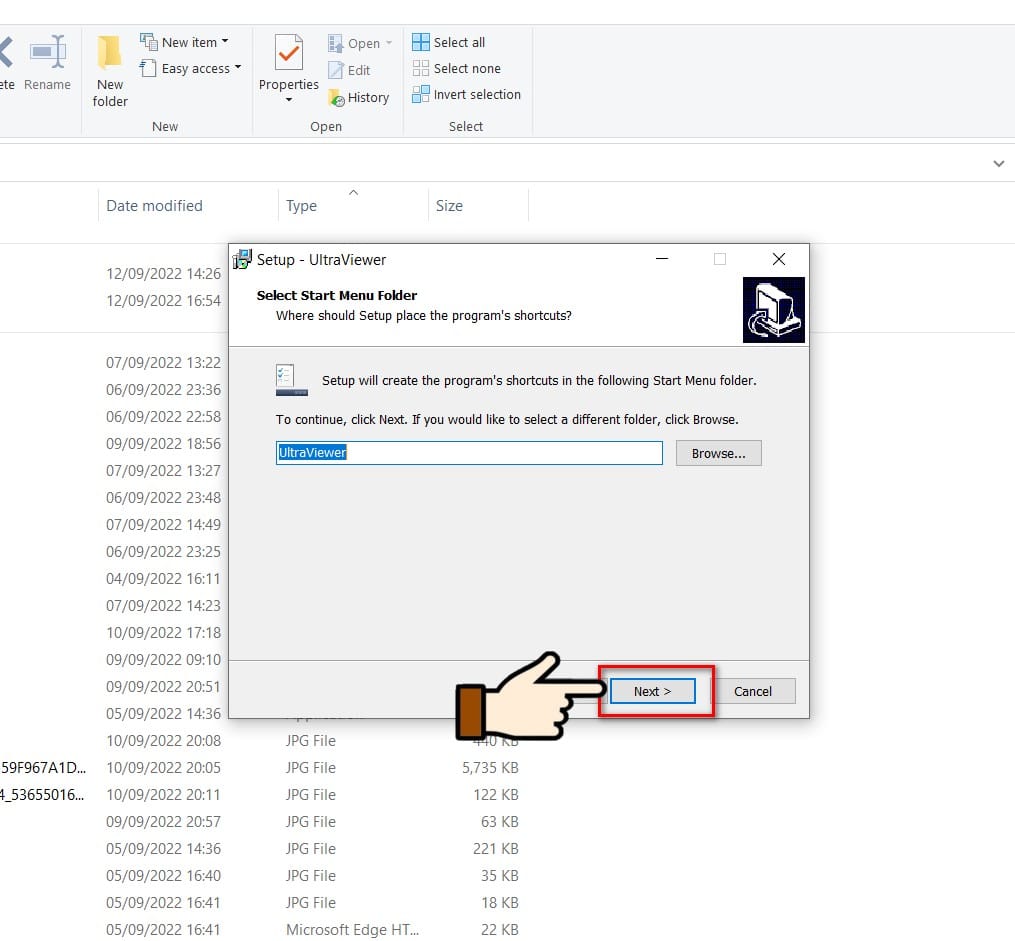The height and width of the screenshot is (941, 1015).
Task: Click the Browse... button in Setup
Action: pos(719,454)
